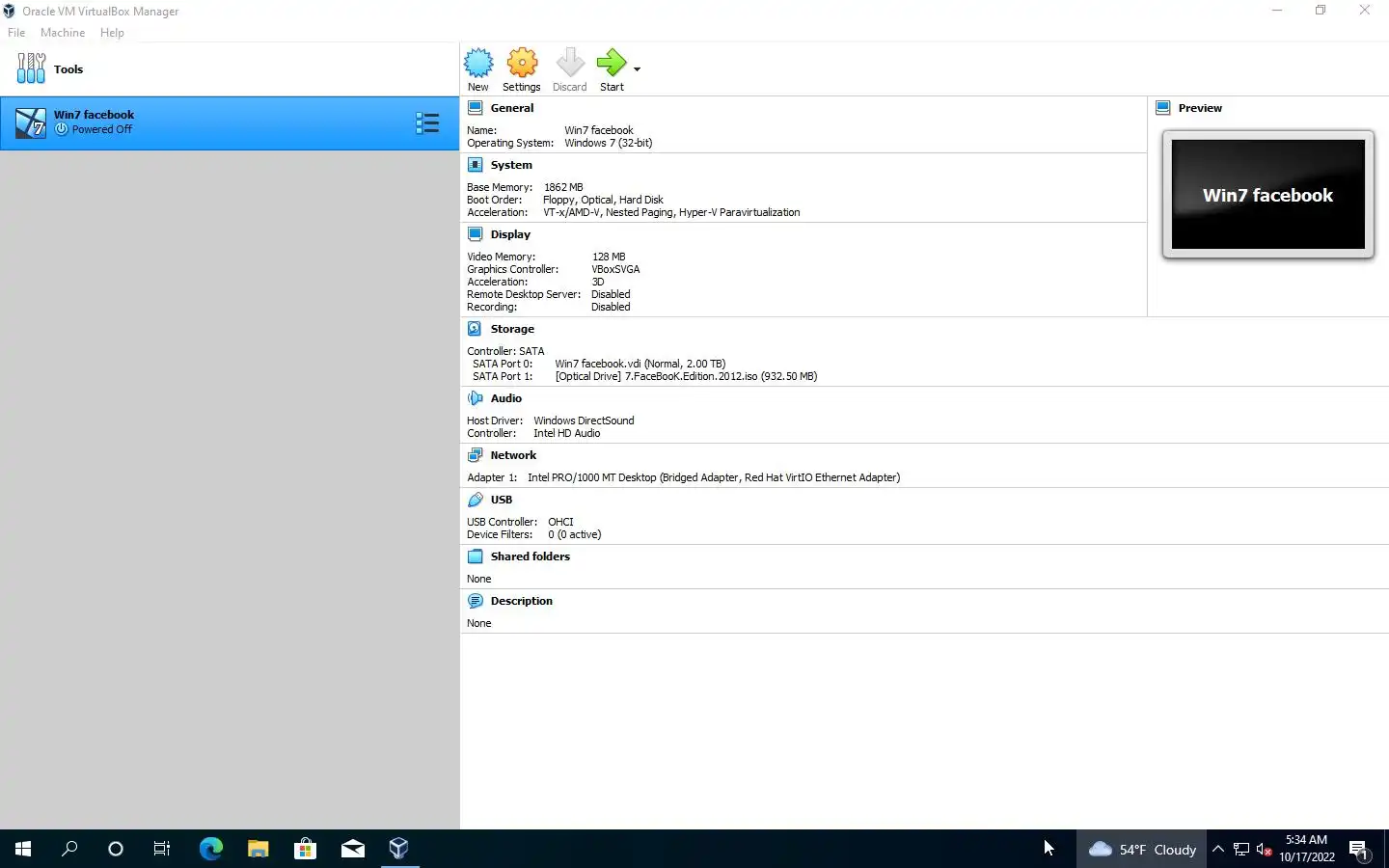Open the Win7 facebook machine list menu icon

tap(427, 122)
